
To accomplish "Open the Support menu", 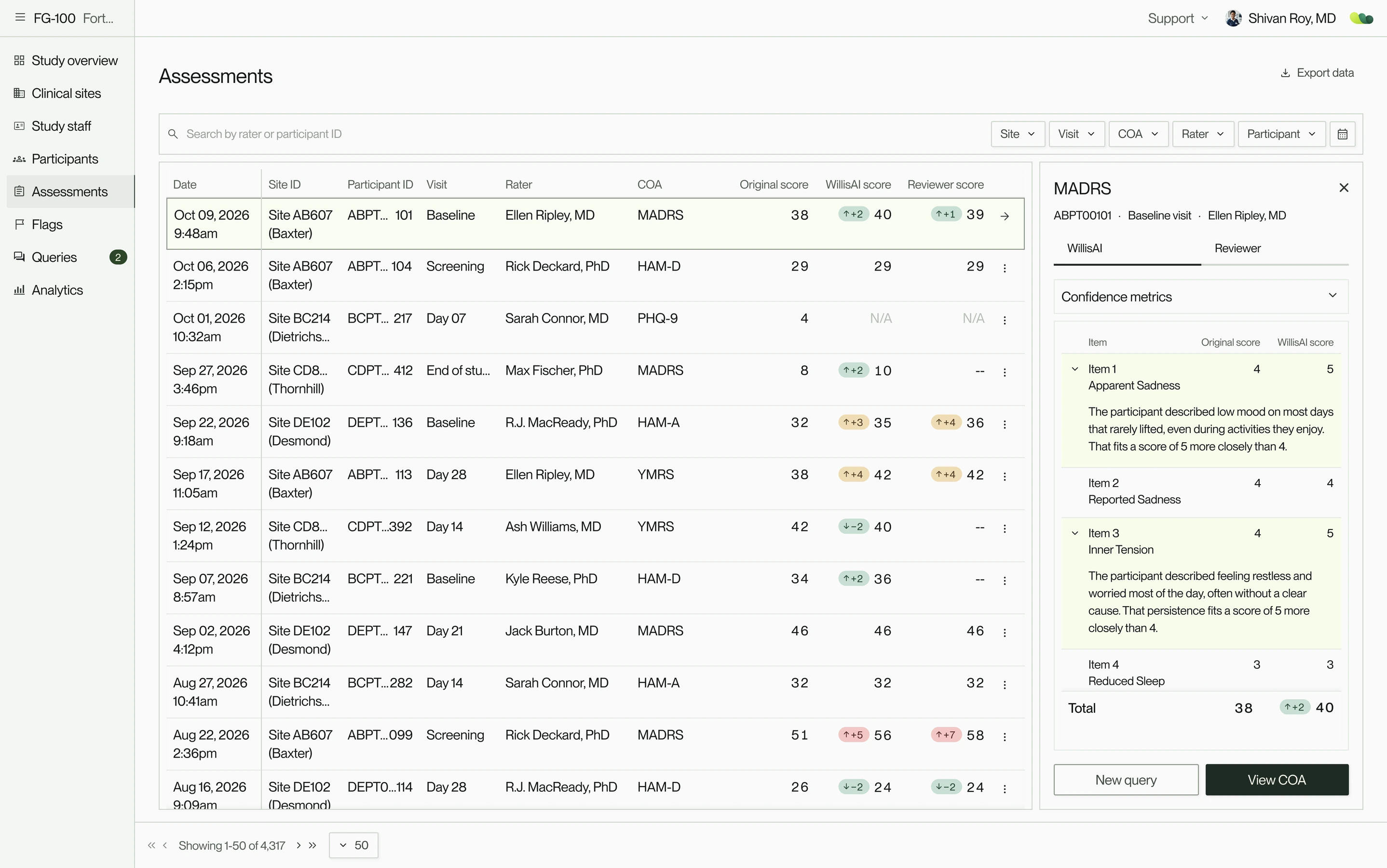I will click(1178, 18).
